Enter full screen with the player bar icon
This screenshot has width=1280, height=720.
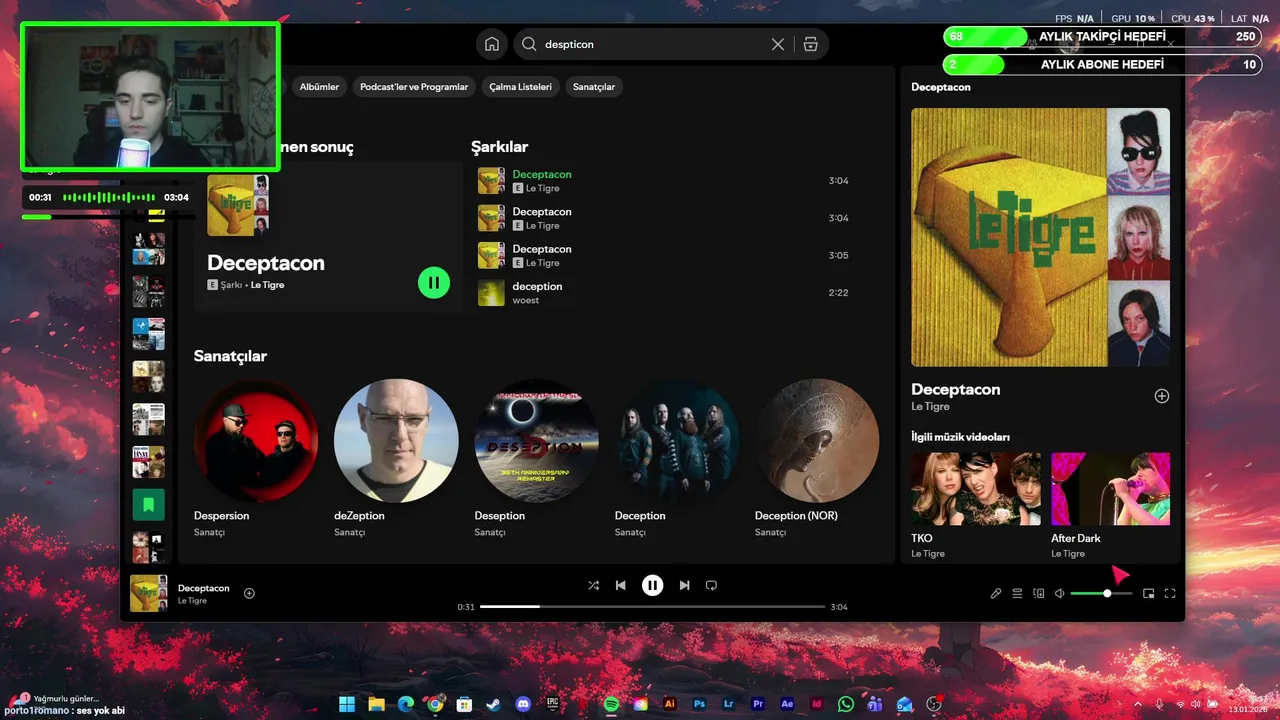pyautogui.click(x=1170, y=593)
